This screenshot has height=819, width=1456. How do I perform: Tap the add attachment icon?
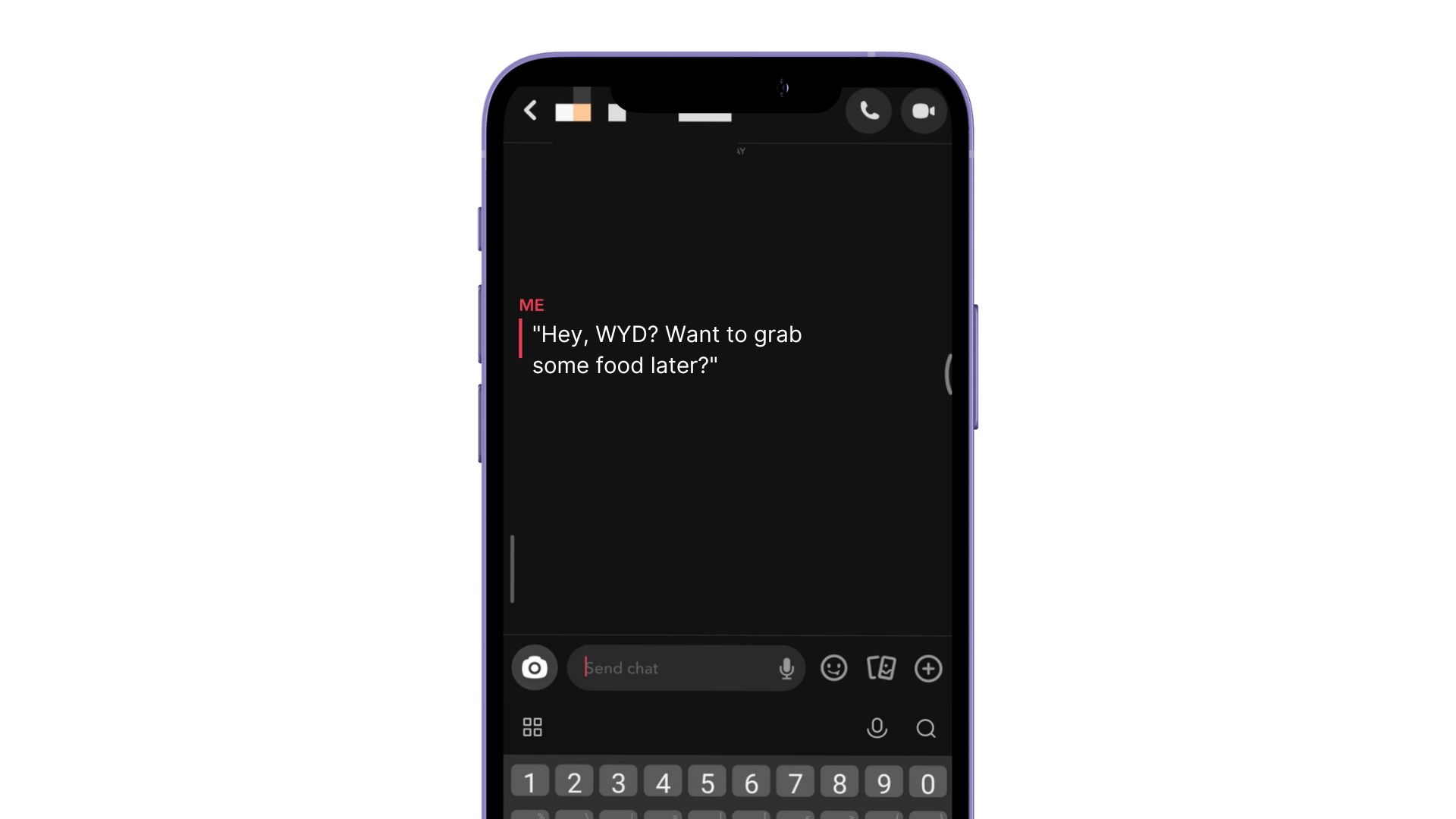927,668
